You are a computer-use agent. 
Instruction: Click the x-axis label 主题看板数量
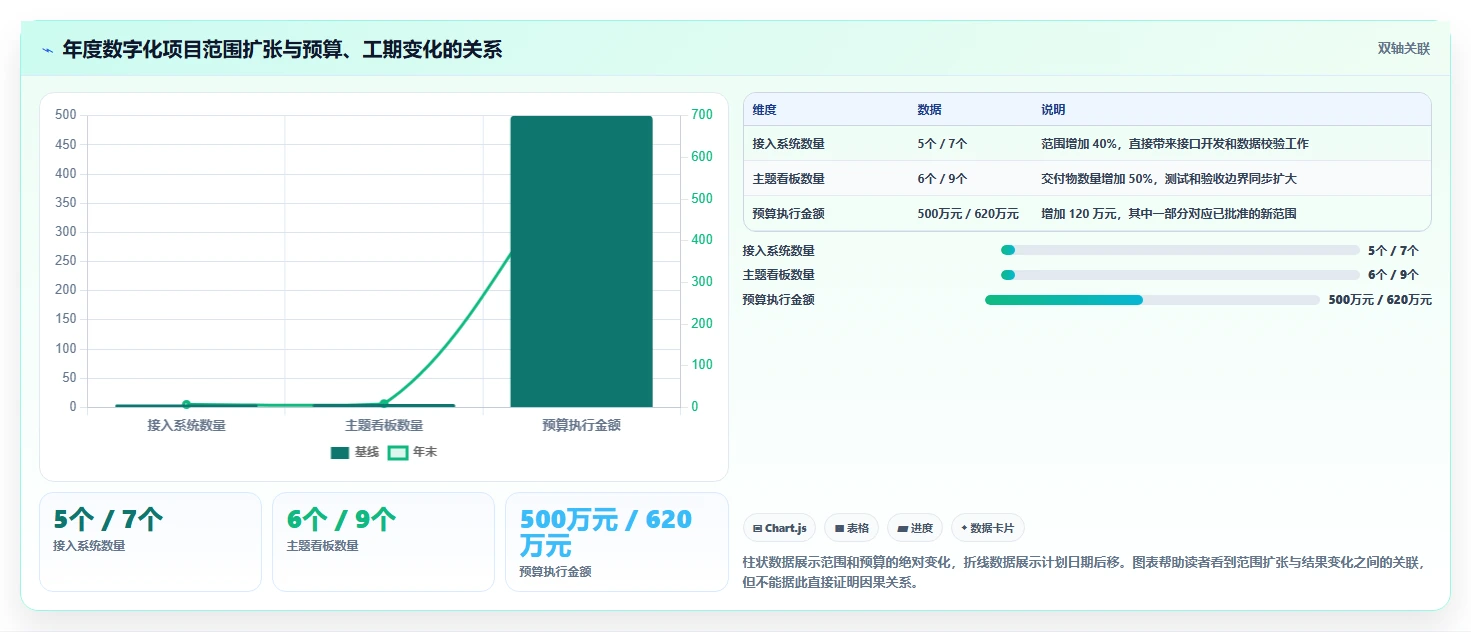[384, 425]
